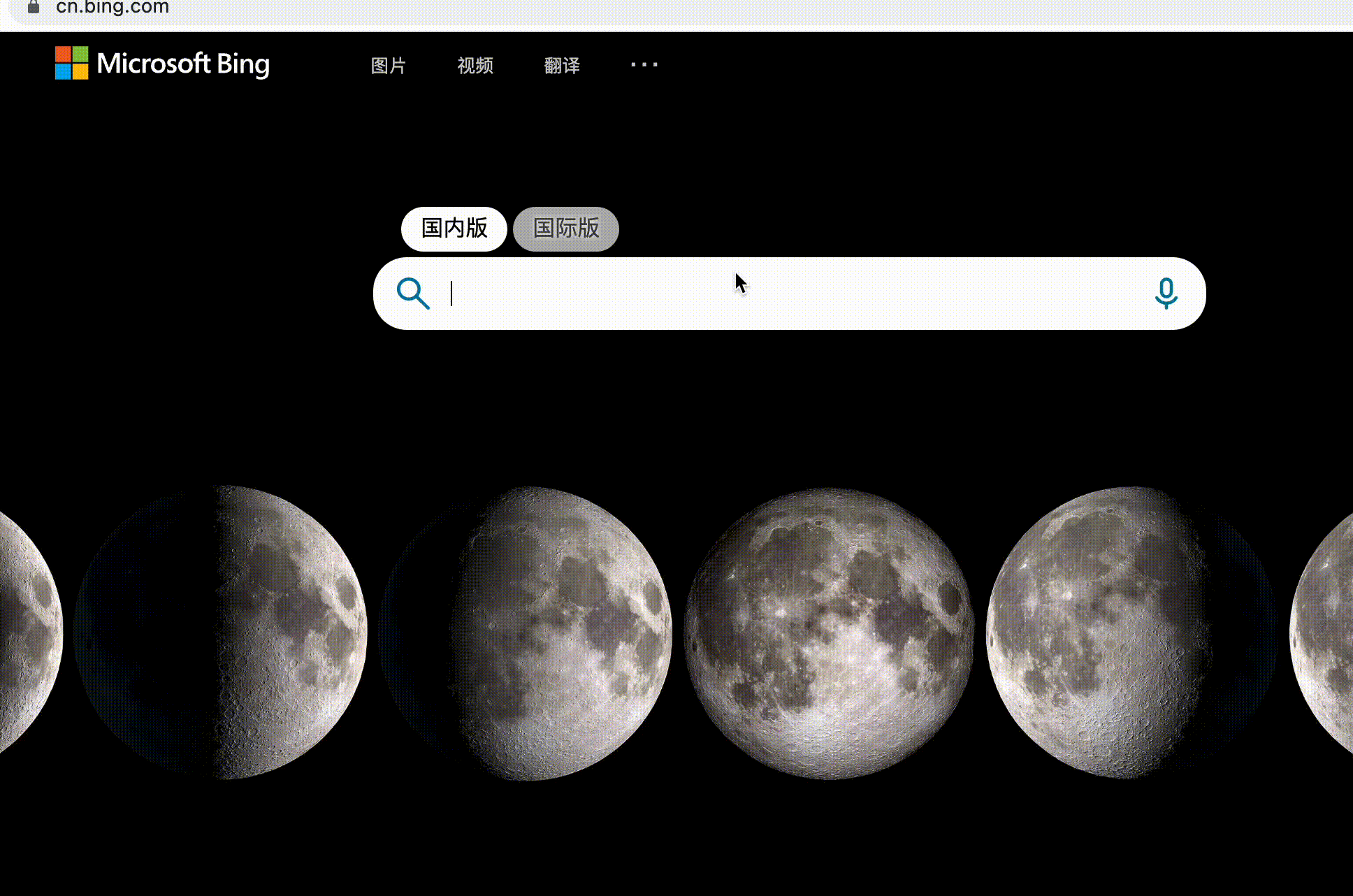Click the lock icon in address bar
Image resolution: width=1353 pixels, height=896 pixels.
33,7
